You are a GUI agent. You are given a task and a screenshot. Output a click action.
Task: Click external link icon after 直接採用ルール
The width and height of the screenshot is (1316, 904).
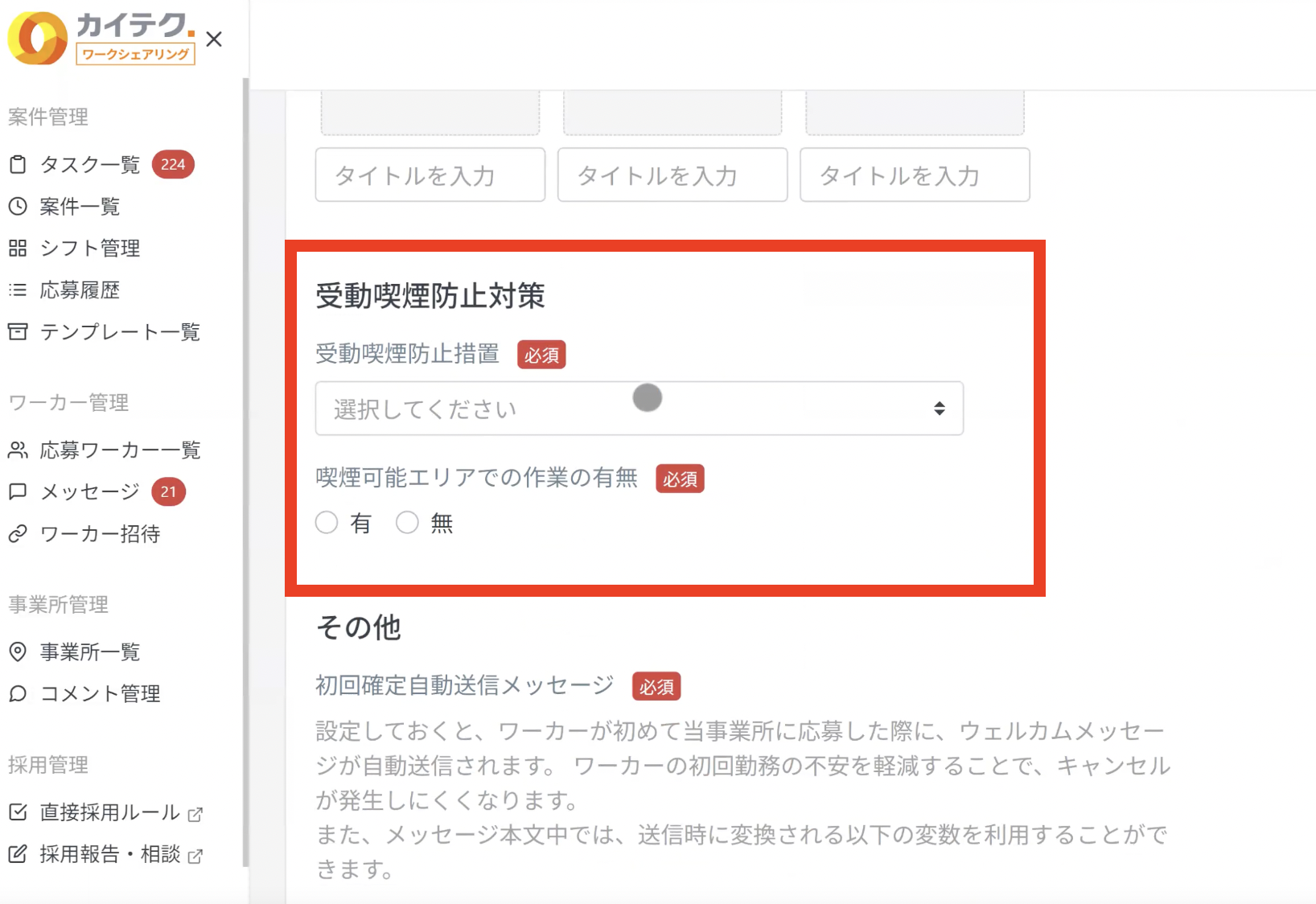point(195,815)
